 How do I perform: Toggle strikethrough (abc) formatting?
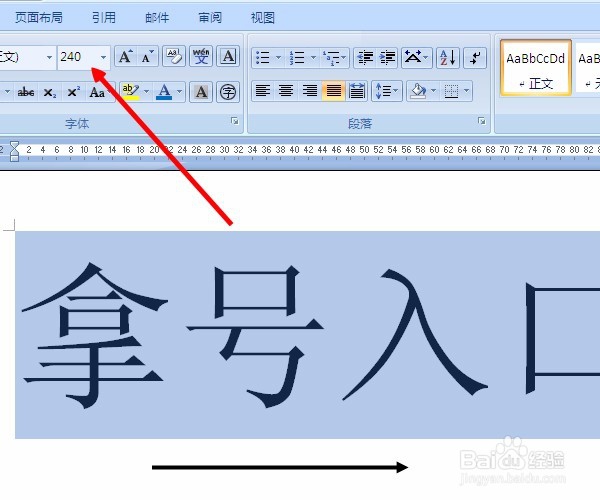[x=26, y=92]
